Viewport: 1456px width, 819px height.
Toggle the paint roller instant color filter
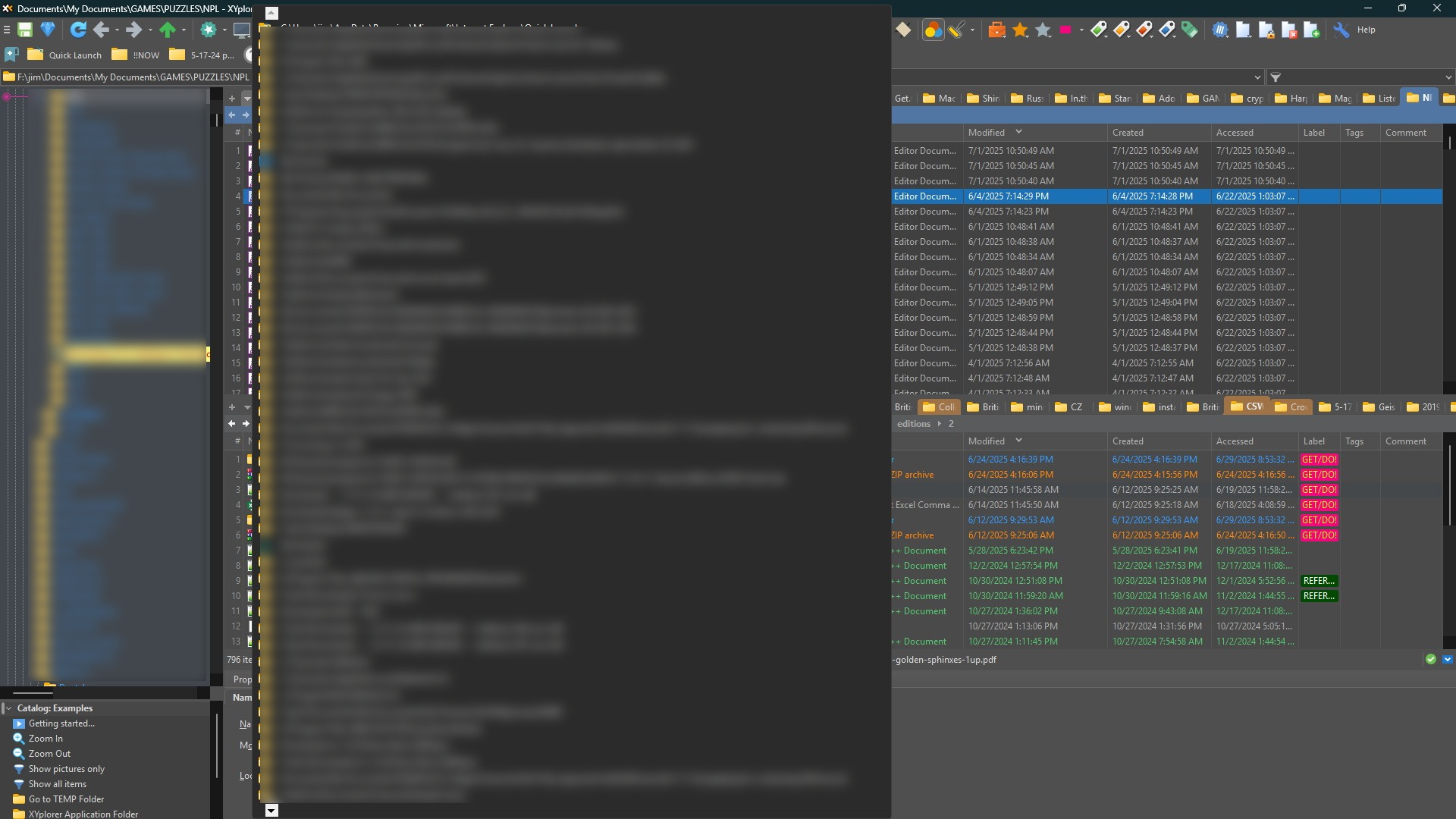coord(955,30)
